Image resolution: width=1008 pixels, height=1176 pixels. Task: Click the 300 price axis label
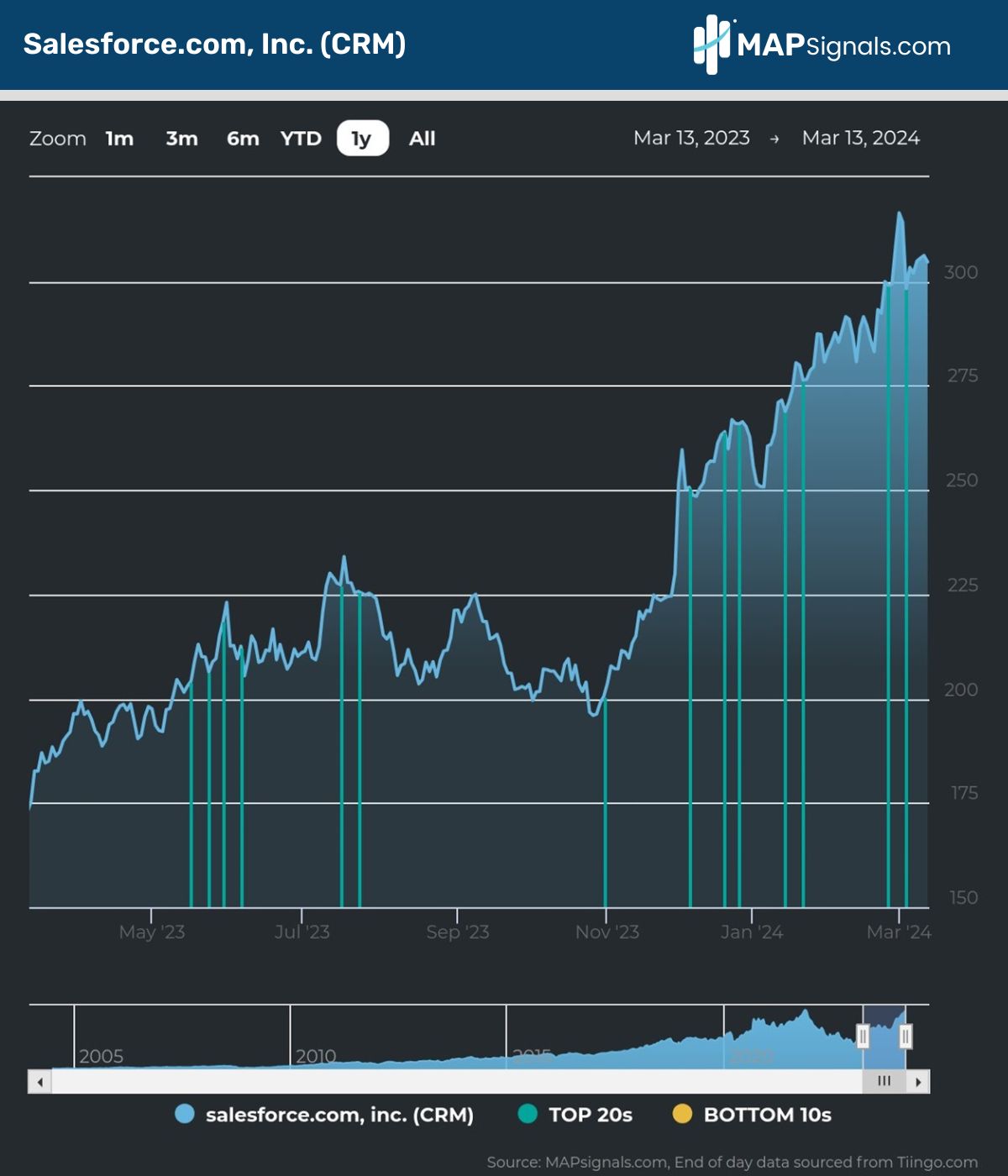click(x=961, y=272)
